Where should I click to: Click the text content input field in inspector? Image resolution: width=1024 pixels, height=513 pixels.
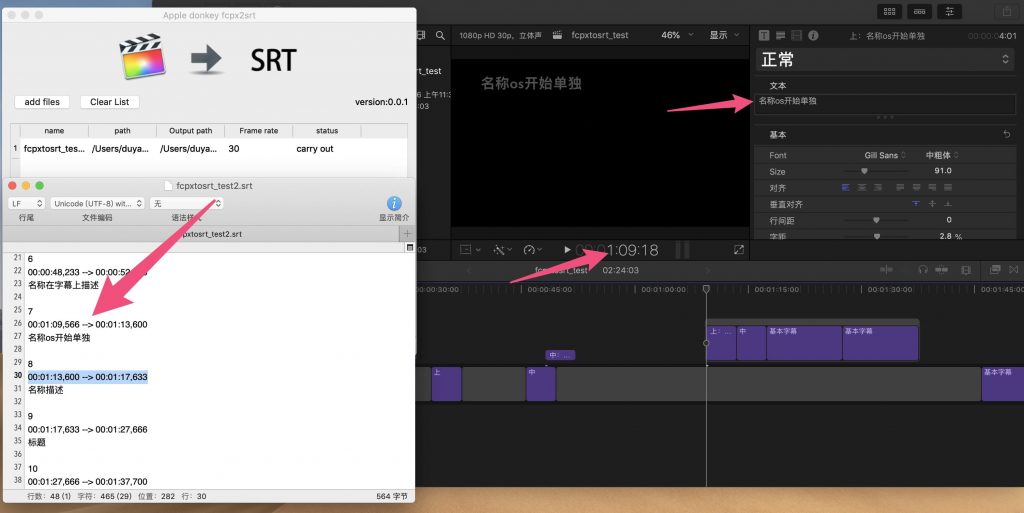pyautogui.click(x=886, y=104)
